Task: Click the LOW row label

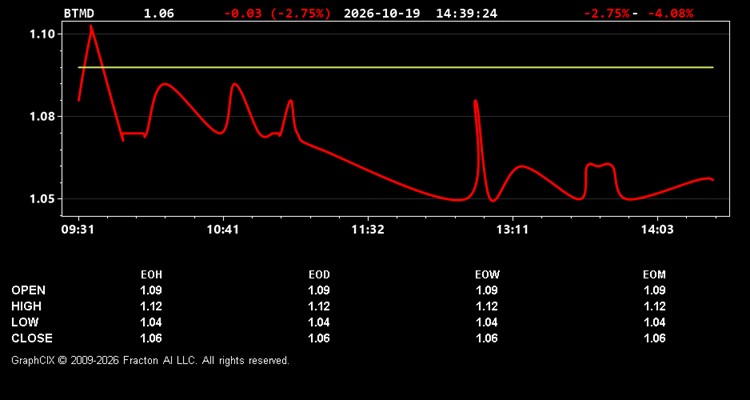Action: pyautogui.click(x=25, y=322)
